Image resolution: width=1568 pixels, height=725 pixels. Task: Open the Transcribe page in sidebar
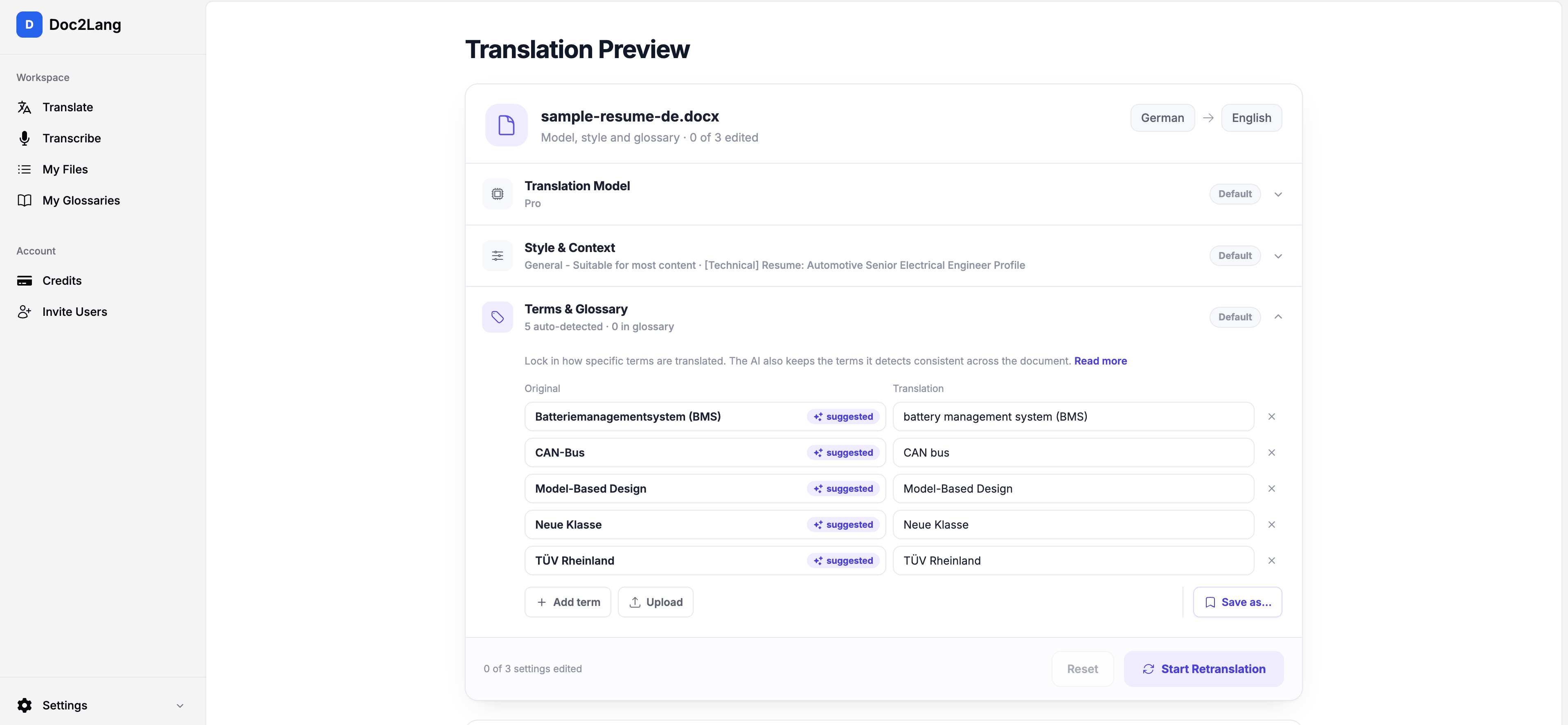click(x=71, y=138)
